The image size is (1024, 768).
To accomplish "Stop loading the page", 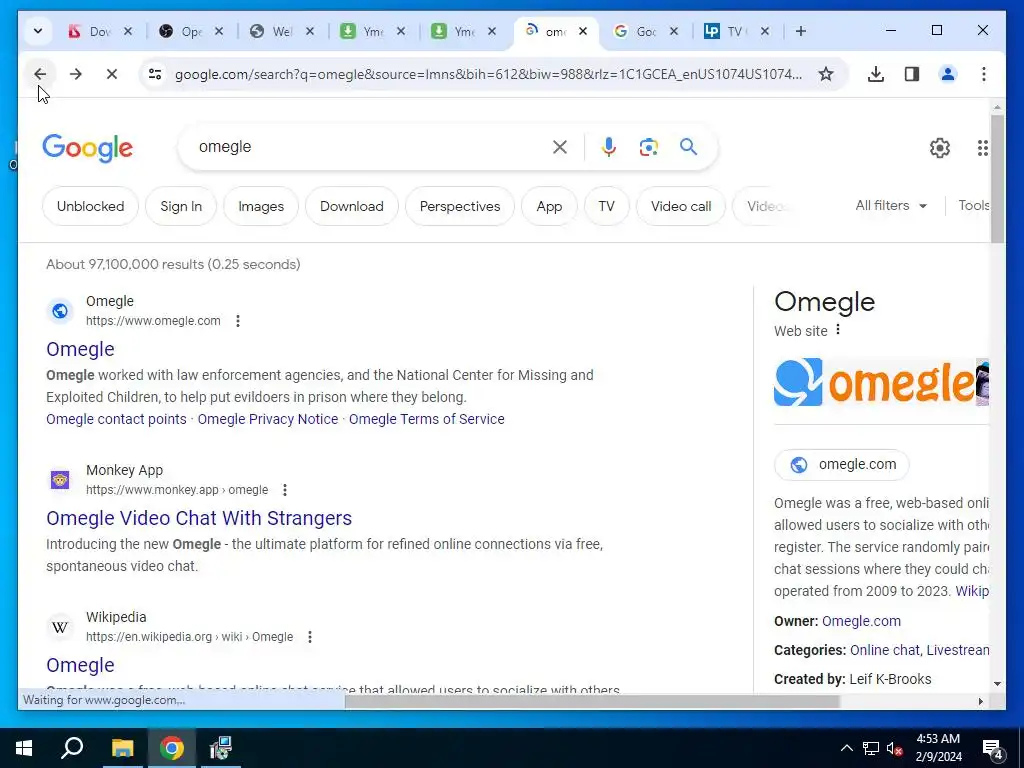I will tap(112, 74).
